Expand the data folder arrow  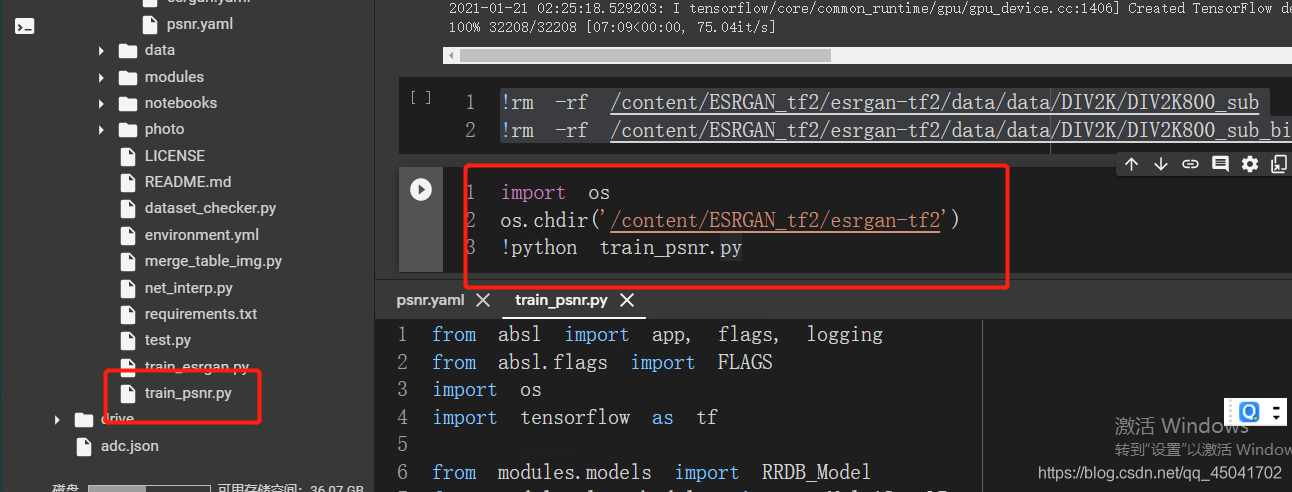(101, 50)
